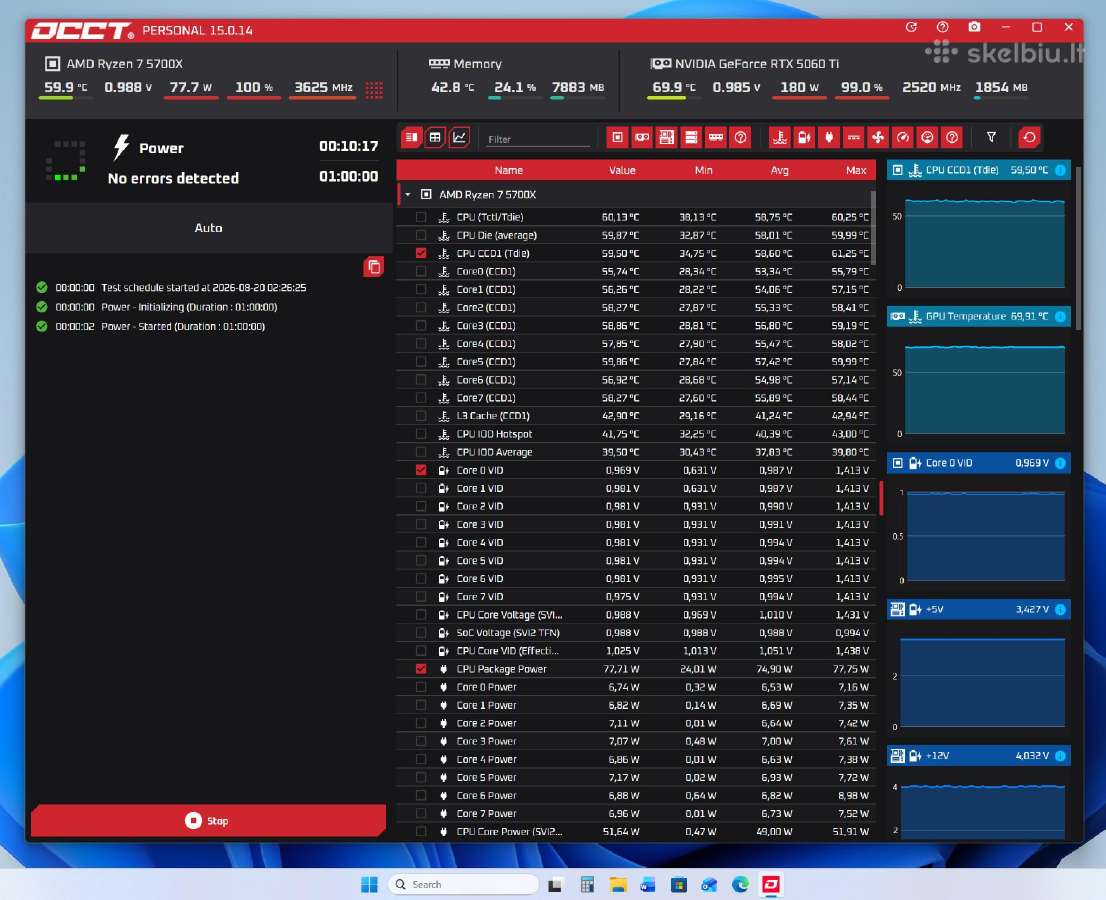Viewport: 1106px width, 900px height.
Task: Check the SoC Voltage (SVI2 TFN) checkbox
Action: coord(421,633)
